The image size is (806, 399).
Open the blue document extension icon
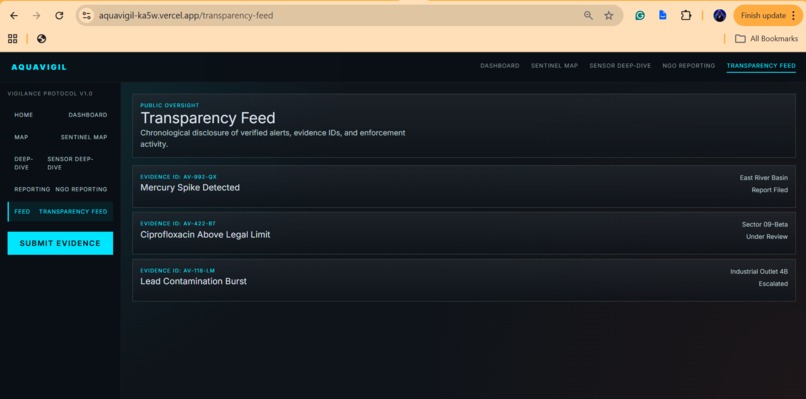click(x=663, y=15)
